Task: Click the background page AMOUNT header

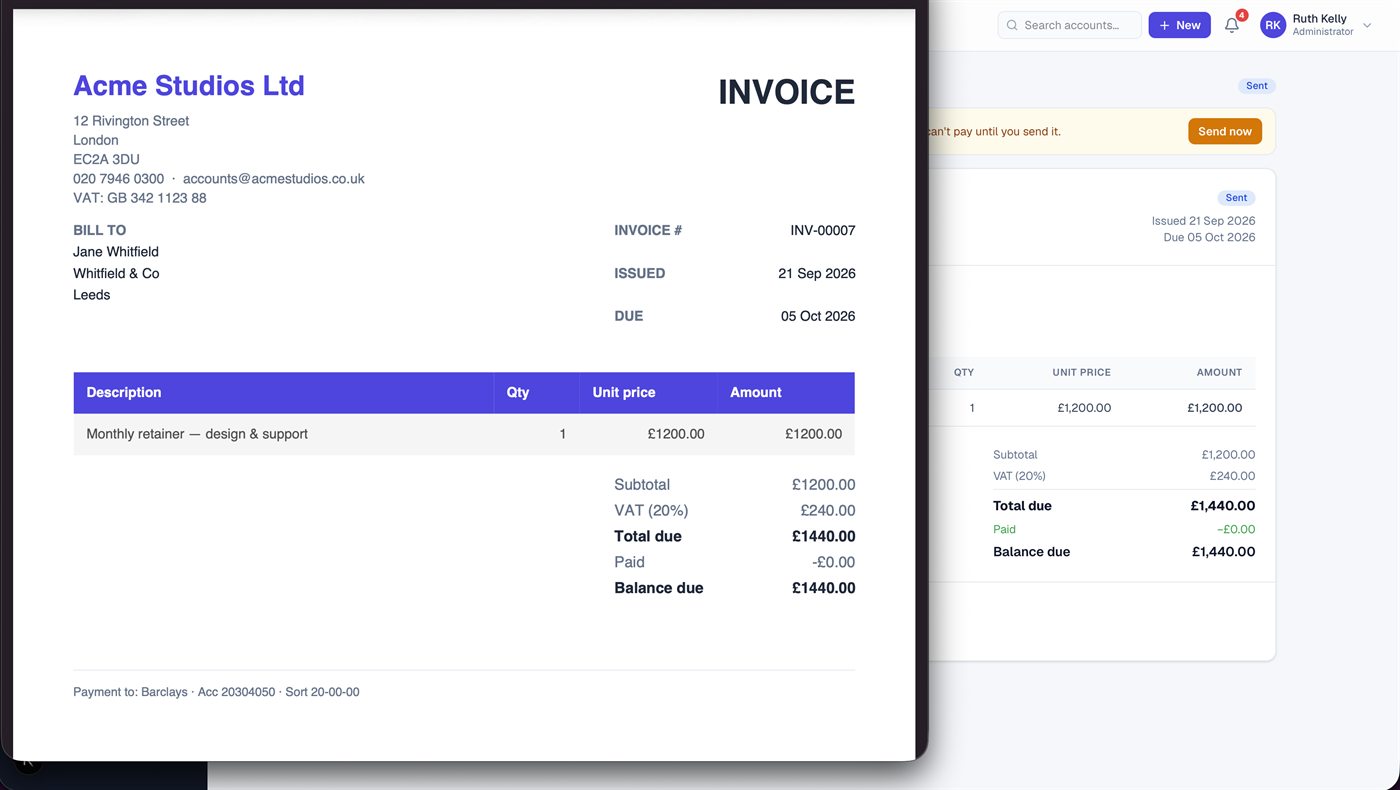Action: pyautogui.click(x=1219, y=372)
